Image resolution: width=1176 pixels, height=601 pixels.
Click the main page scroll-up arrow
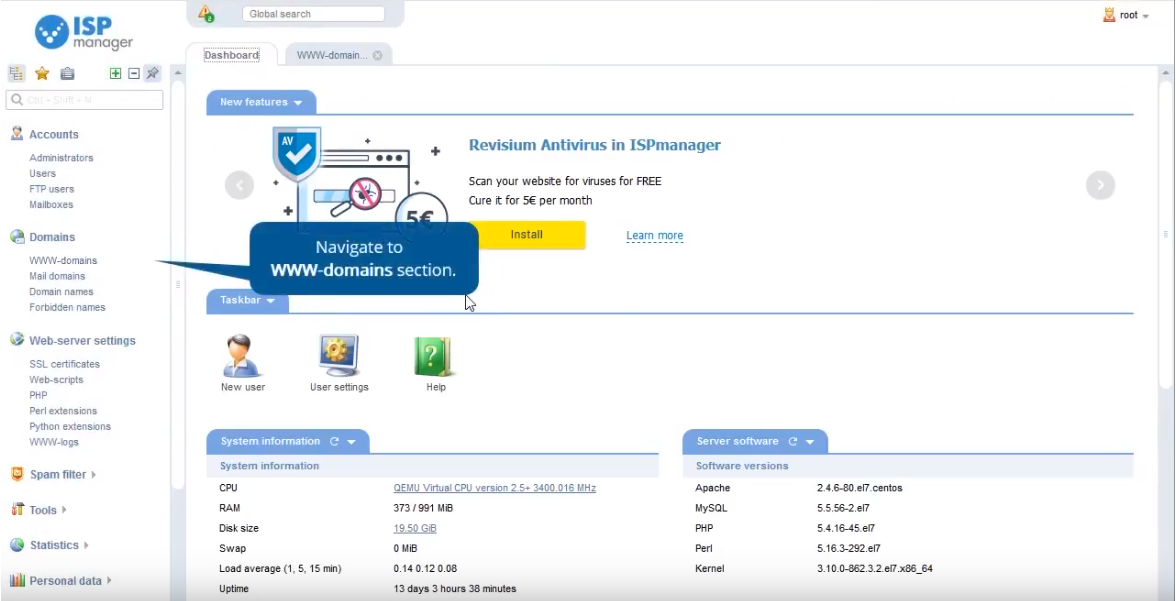pos(1166,73)
